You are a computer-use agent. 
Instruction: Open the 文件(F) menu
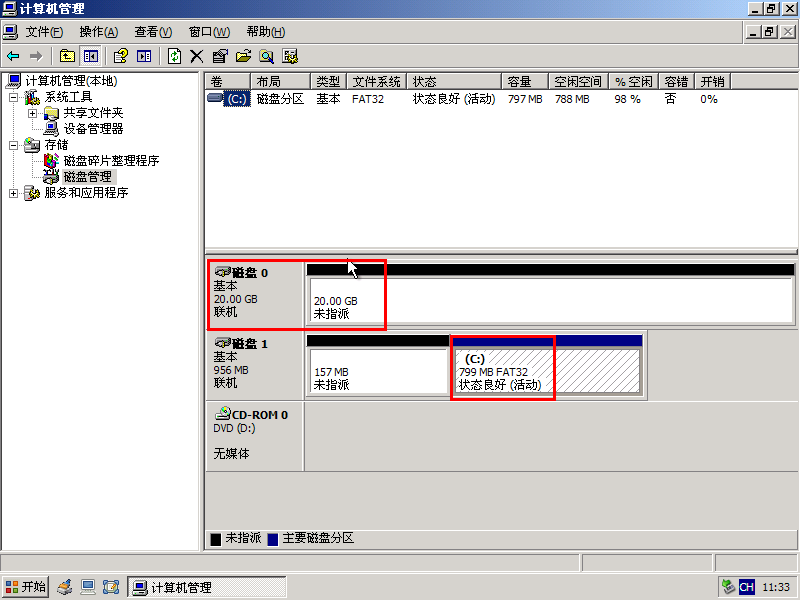44,32
